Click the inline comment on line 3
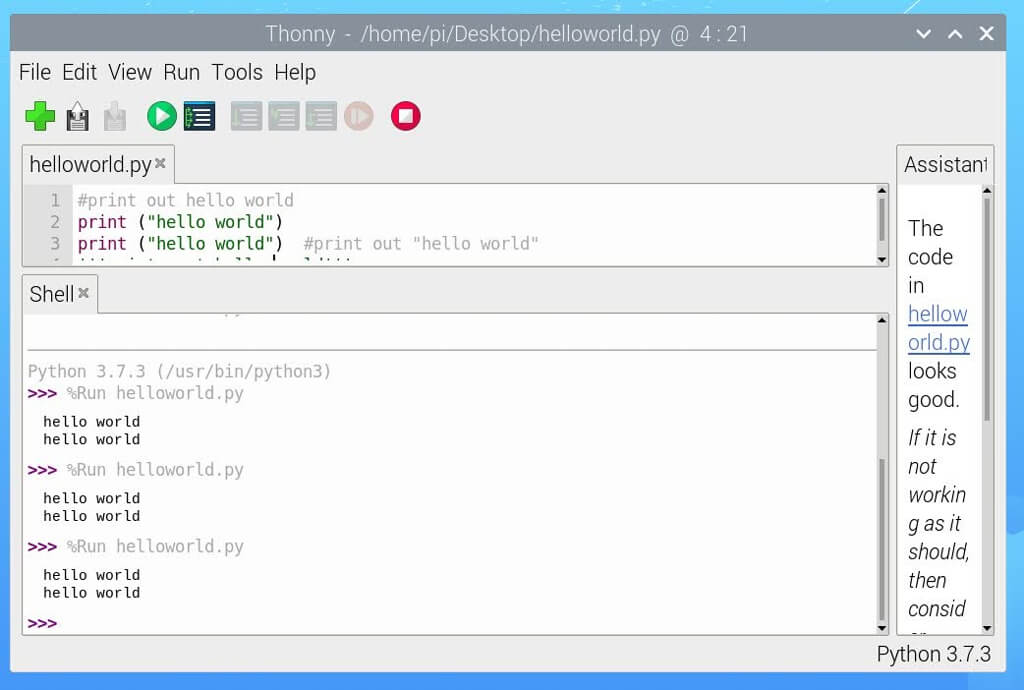 421,243
